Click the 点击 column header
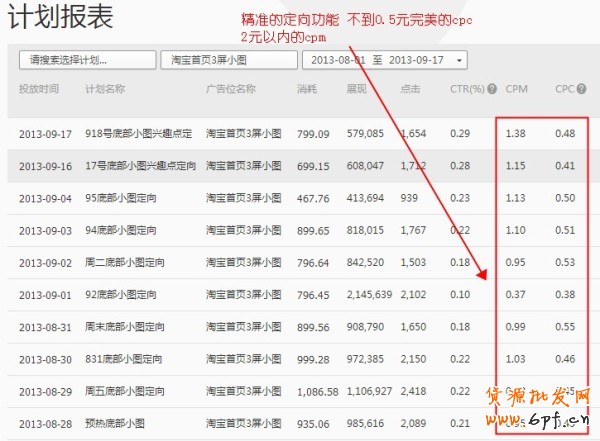 pyautogui.click(x=410, y=89)
